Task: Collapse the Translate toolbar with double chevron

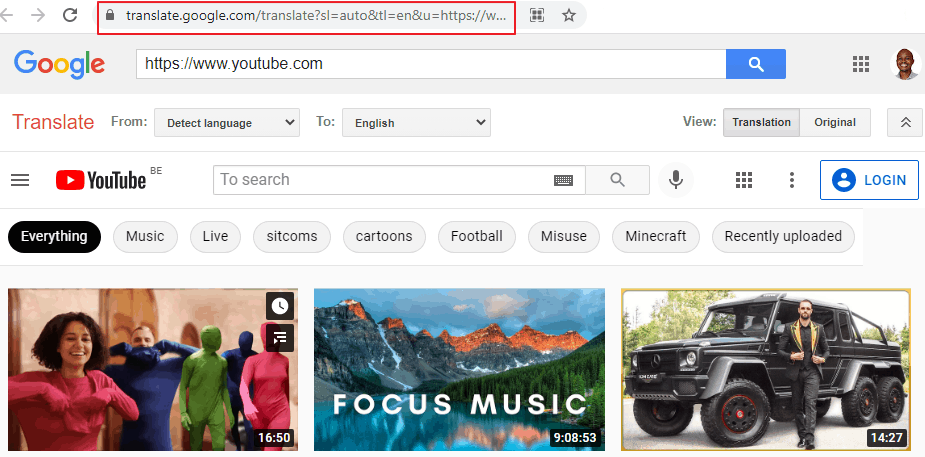Action: tap(905, 123)
